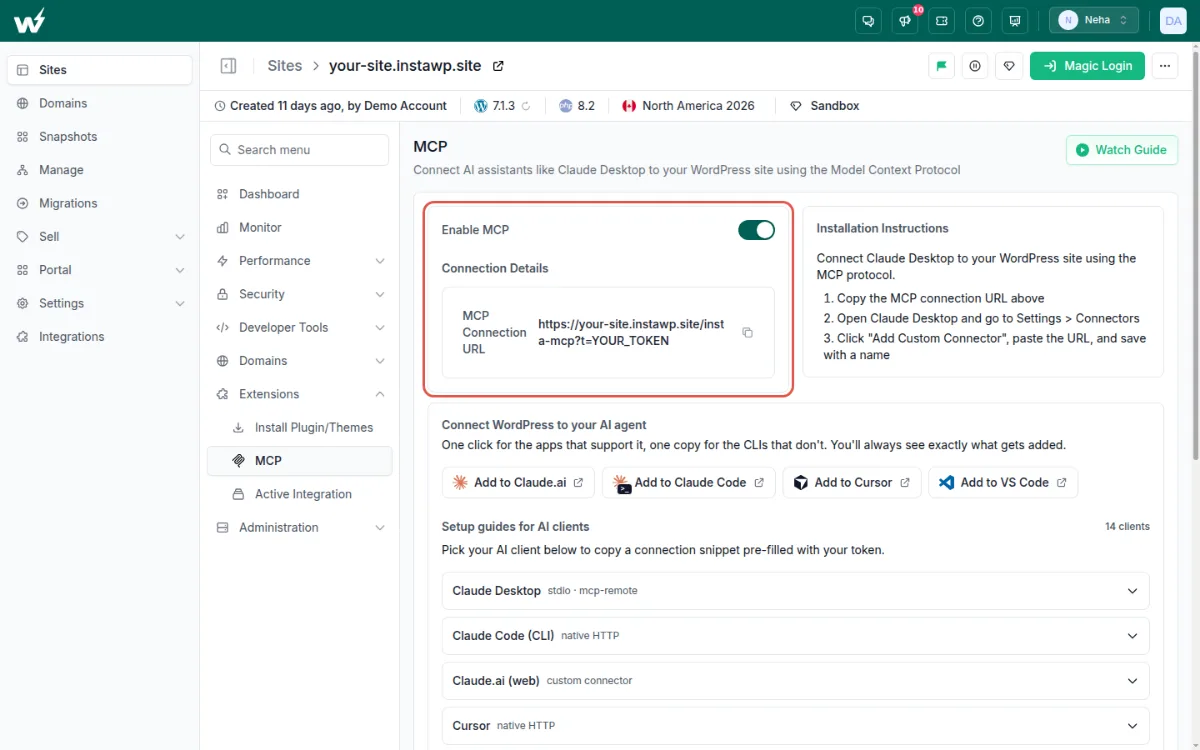
Task: Expand the Cursor setup guide row
Action: 795,726
